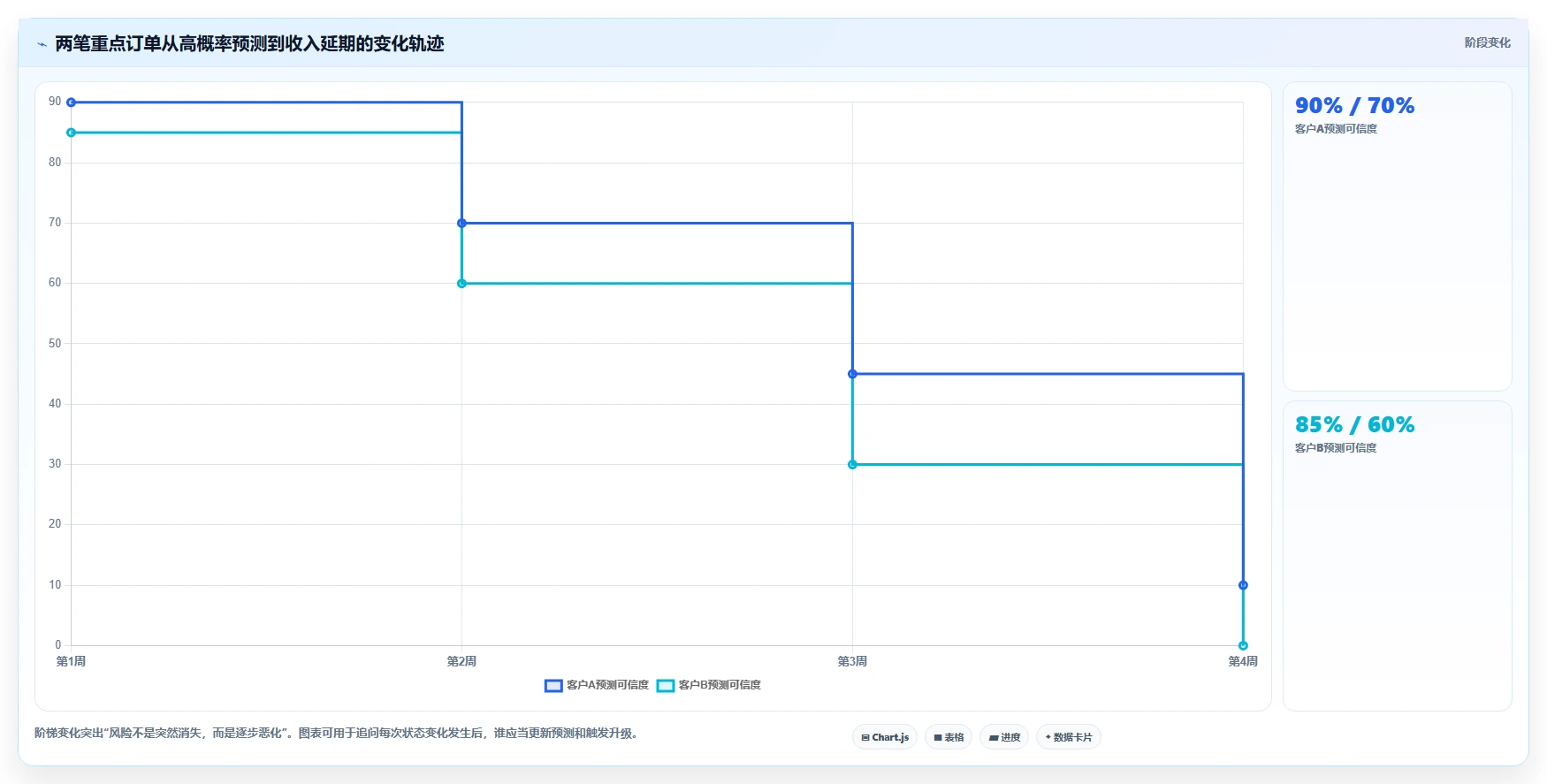Click the 客户B预测可信度 caption under 85% / 60%
Screen dimensions: 1547x784
click(x=1336, y=448)
